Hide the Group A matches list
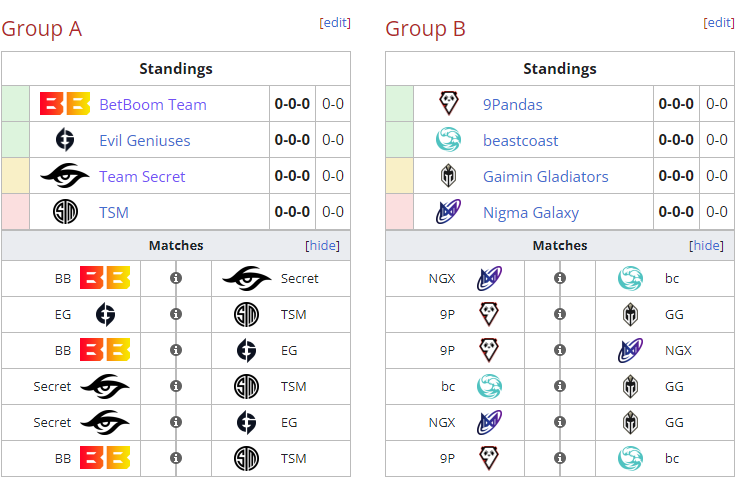The image size is (744, 480). tap(322, 246)
